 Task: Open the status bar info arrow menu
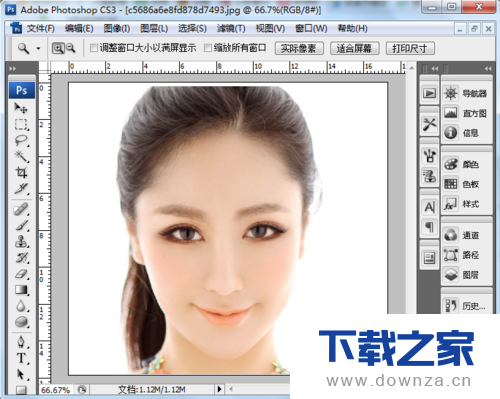tap(219, 389)
